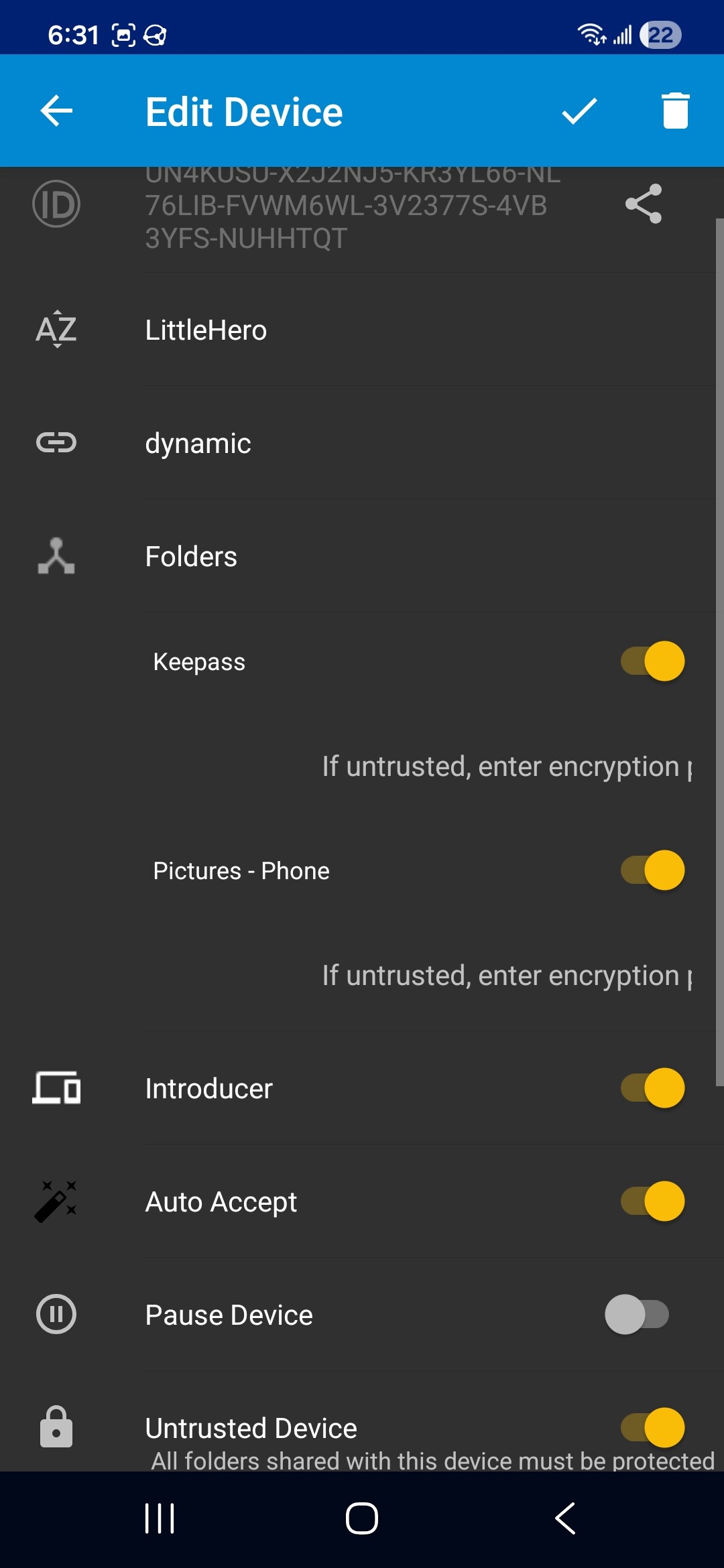This screenshot has height=1568, width=724.
Task: Enable the Pause Device switch
Action: point(637,1314)
